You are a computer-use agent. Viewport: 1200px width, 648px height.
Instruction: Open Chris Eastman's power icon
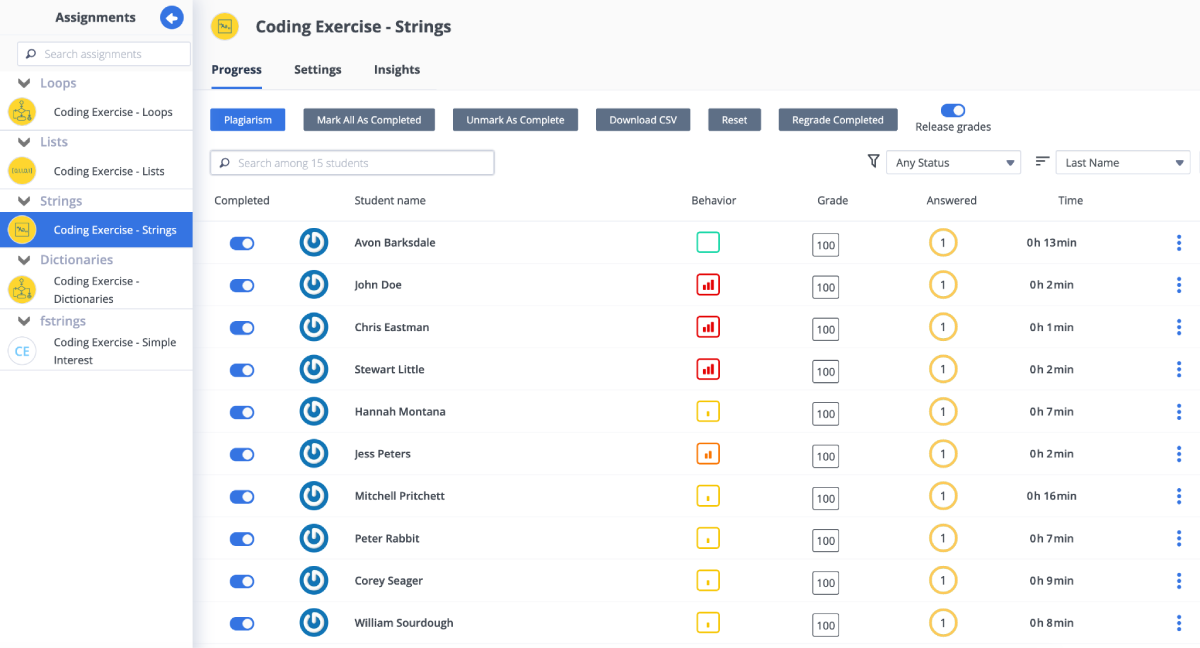(x=314, y=327)
